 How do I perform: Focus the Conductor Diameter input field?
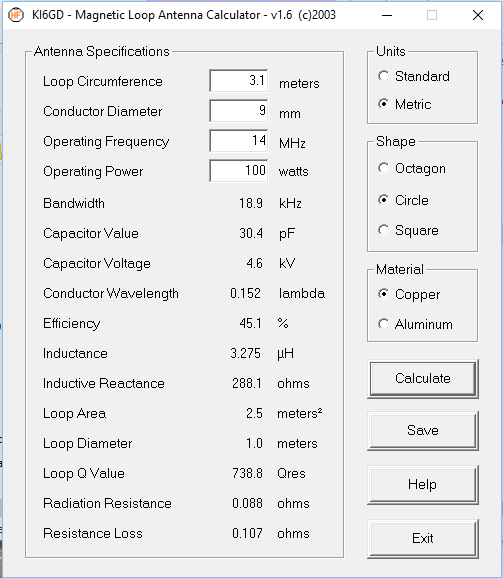point(239,110)
